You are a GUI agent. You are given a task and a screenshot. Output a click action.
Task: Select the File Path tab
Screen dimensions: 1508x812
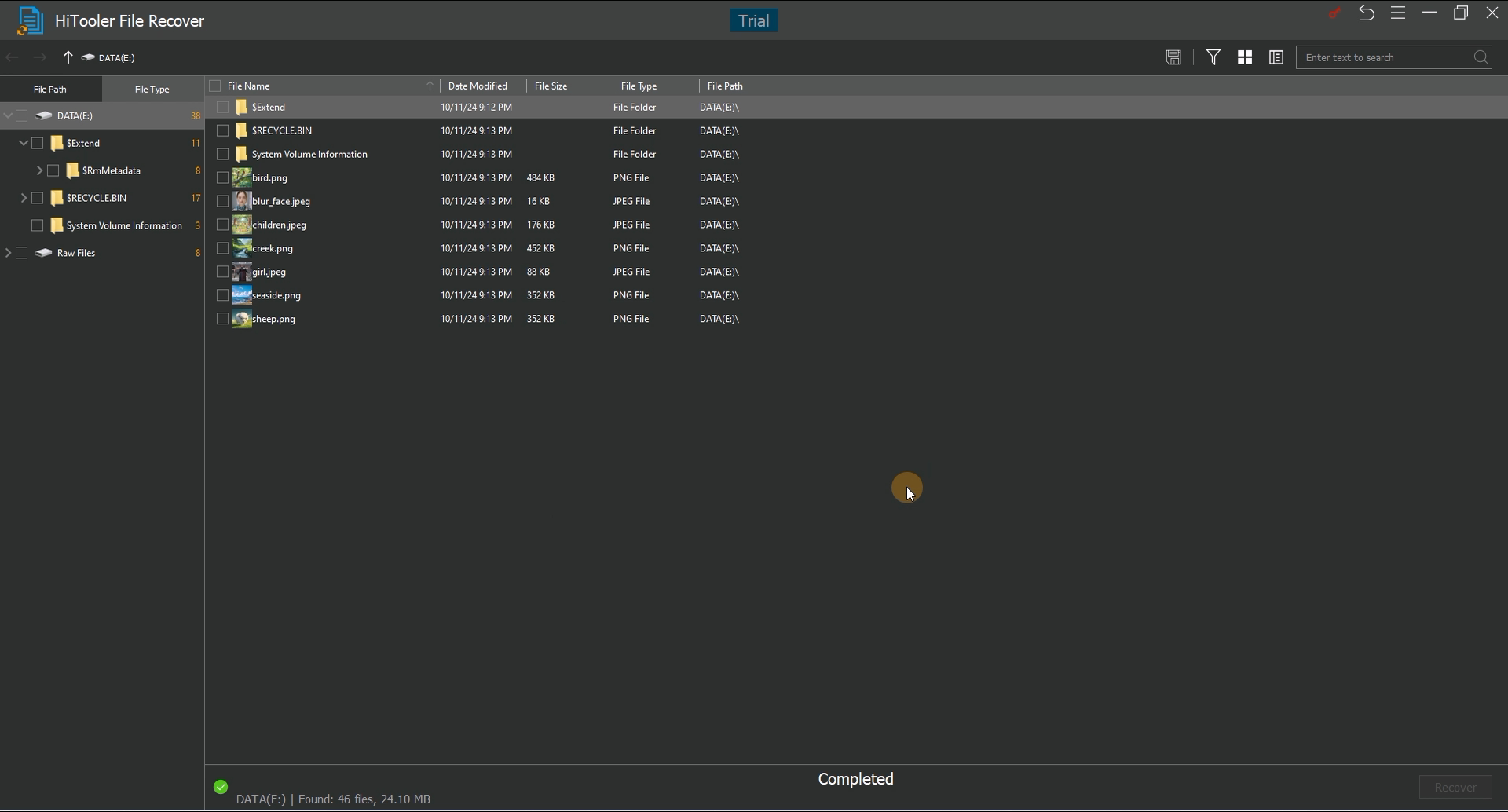(x=50, y=88)
